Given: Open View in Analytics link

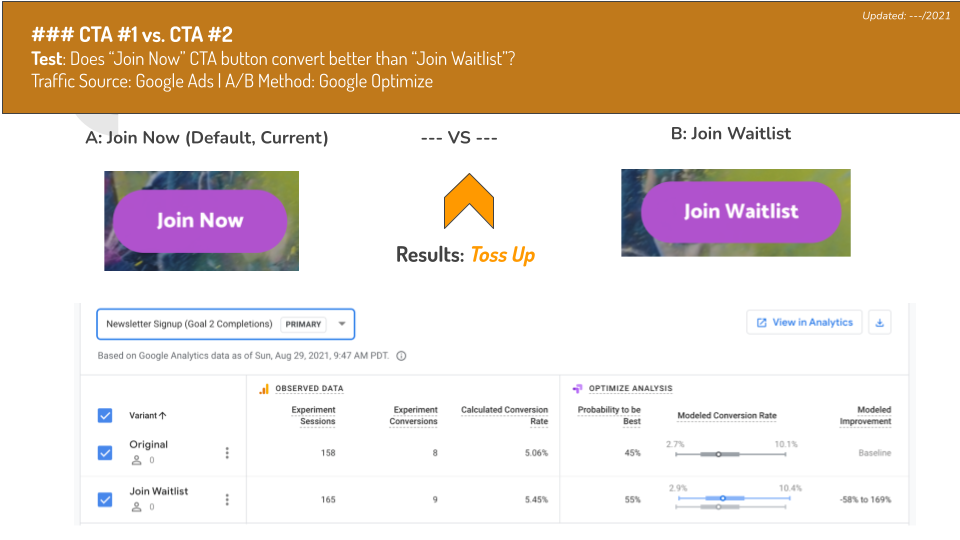Looking at the screenshot, I should [804, 323].
